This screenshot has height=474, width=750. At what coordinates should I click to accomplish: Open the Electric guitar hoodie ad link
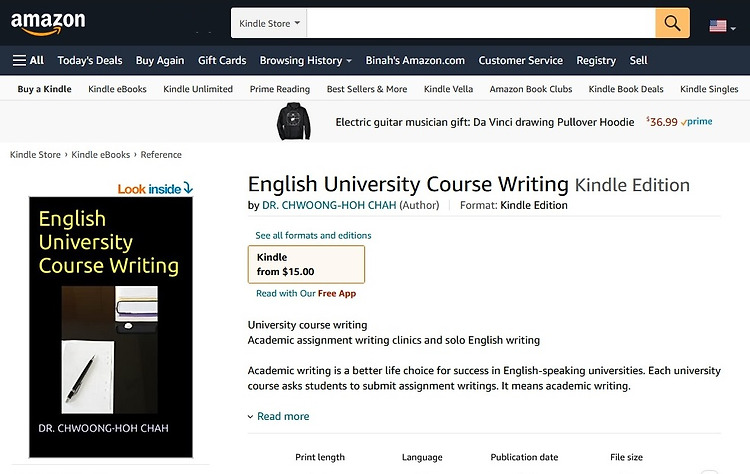[x=485, y=122]
